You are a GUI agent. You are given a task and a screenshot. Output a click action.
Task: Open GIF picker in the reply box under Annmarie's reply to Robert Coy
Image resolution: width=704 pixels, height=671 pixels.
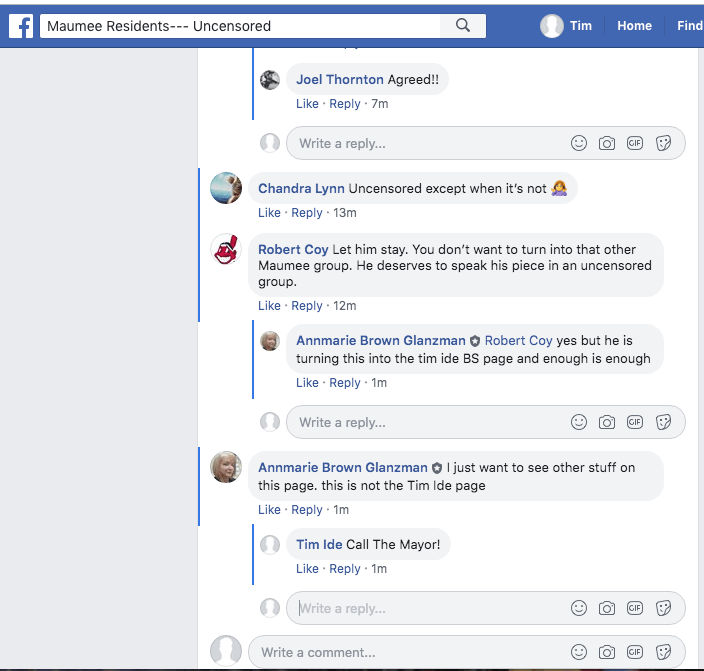635,422
